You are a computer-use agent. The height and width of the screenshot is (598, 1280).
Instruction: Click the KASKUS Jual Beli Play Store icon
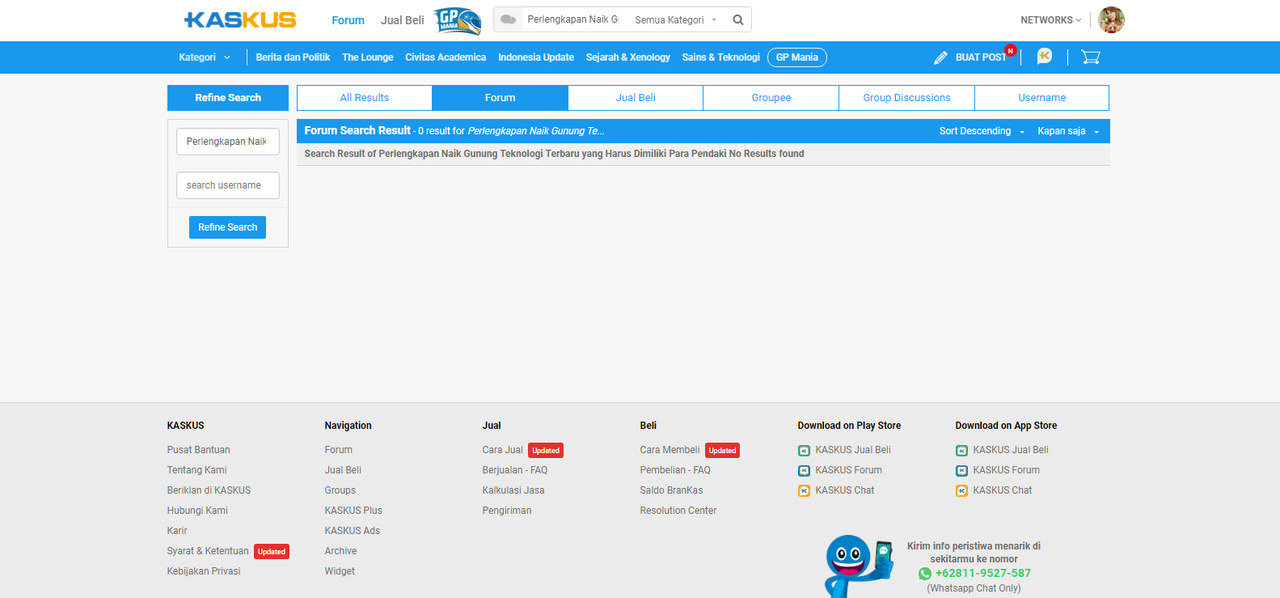[804, 451]
